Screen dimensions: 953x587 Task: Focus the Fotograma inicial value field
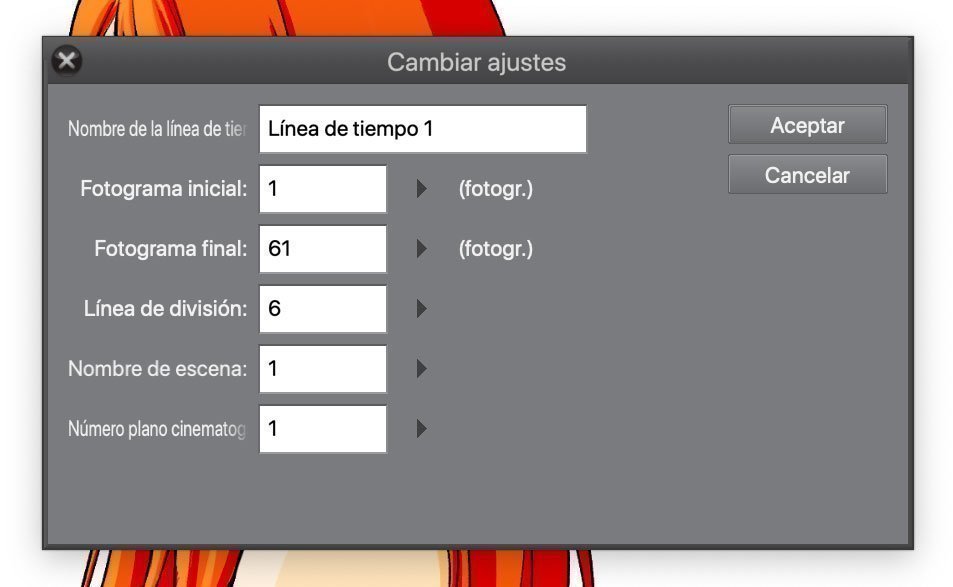point(323,189)
